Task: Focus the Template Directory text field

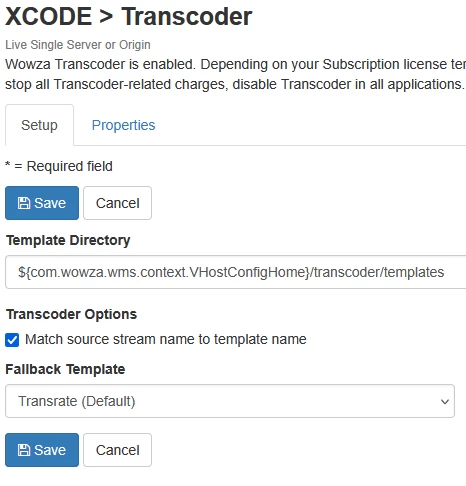Action: (235, 272)
